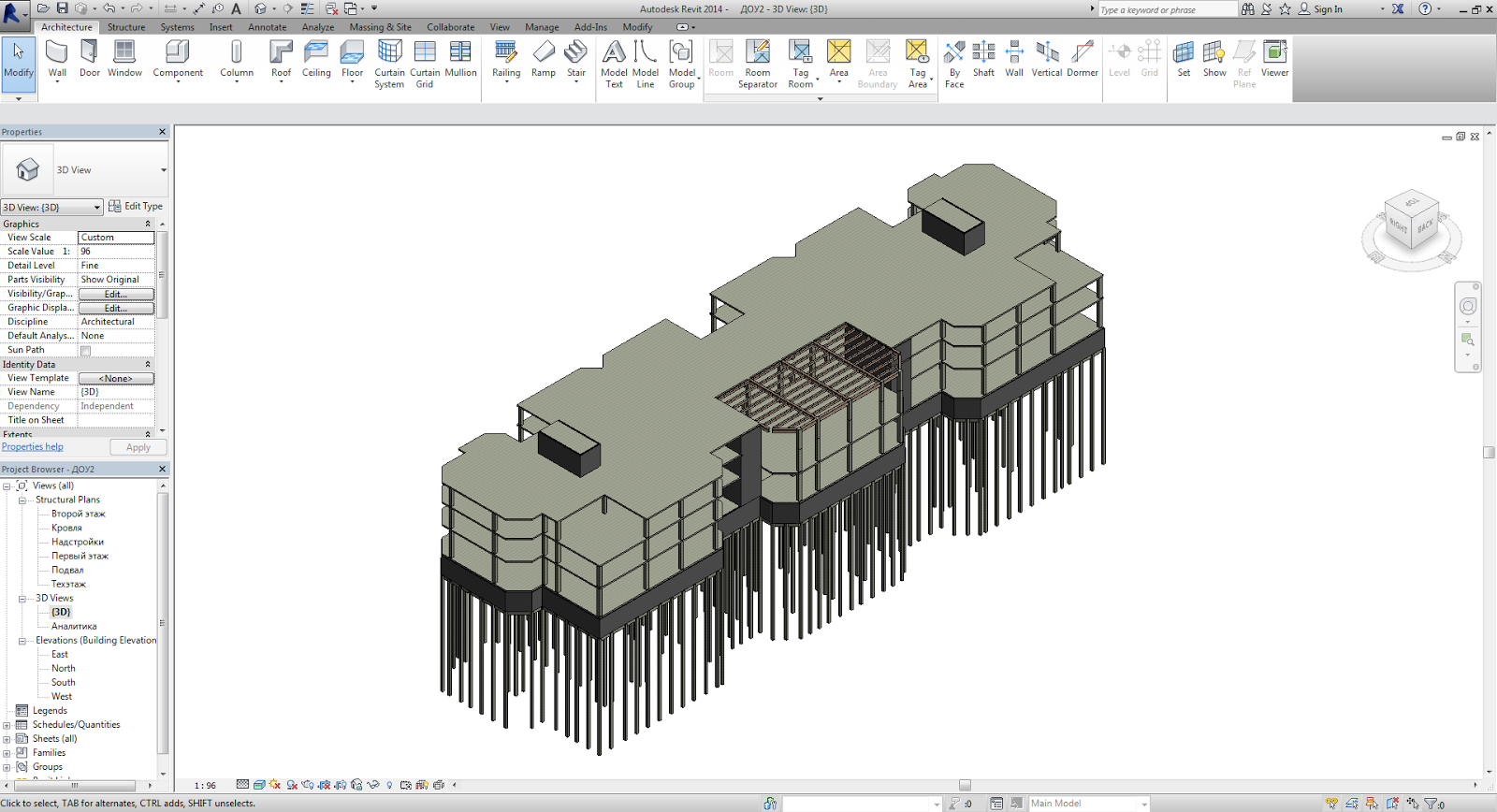Open the Manage ribbon tab
Screen dimensions: 1497x812
[542, 27]
